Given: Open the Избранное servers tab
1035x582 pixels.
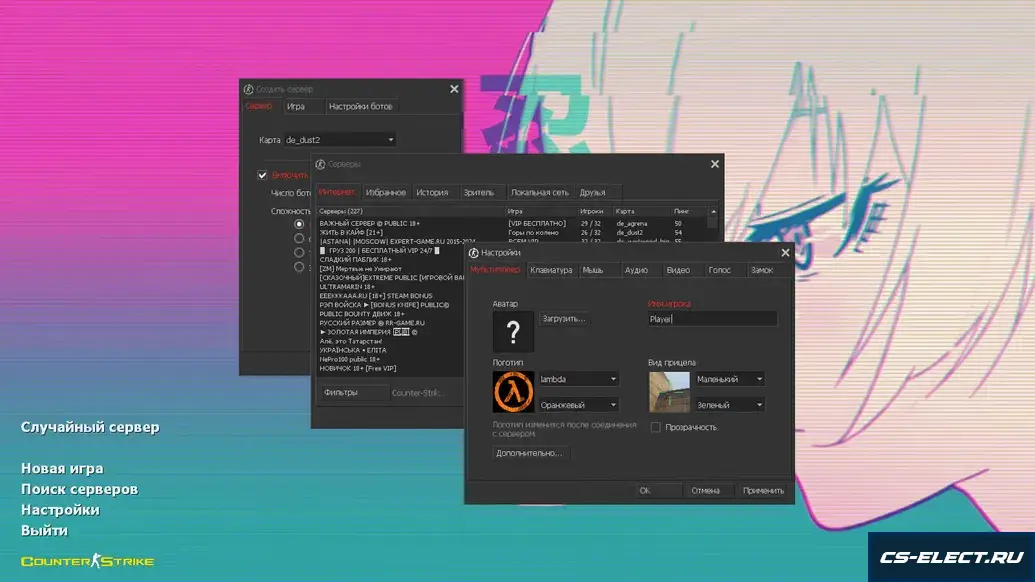Looking at the screenshot, I should [x=385, y=193].
